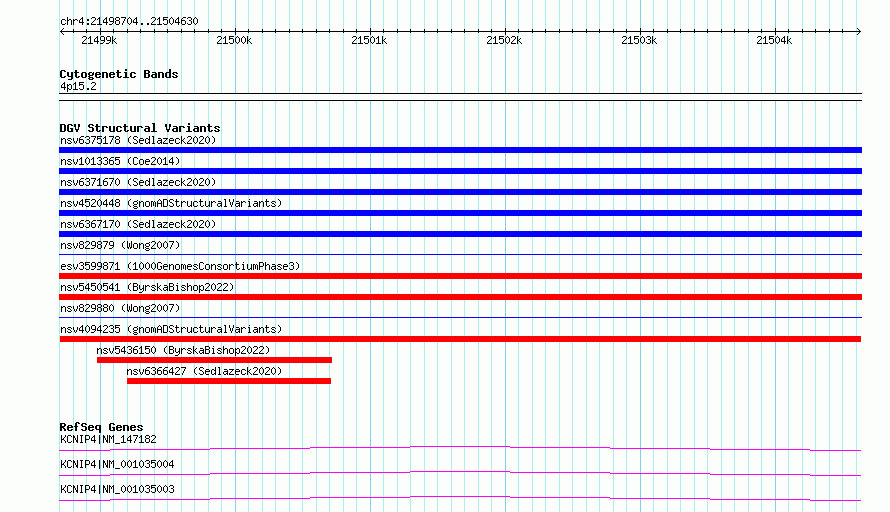Viewport: 890px width, 512px height.
Task: Click the 21504k ruler tick label
Action: coord(774,40)
